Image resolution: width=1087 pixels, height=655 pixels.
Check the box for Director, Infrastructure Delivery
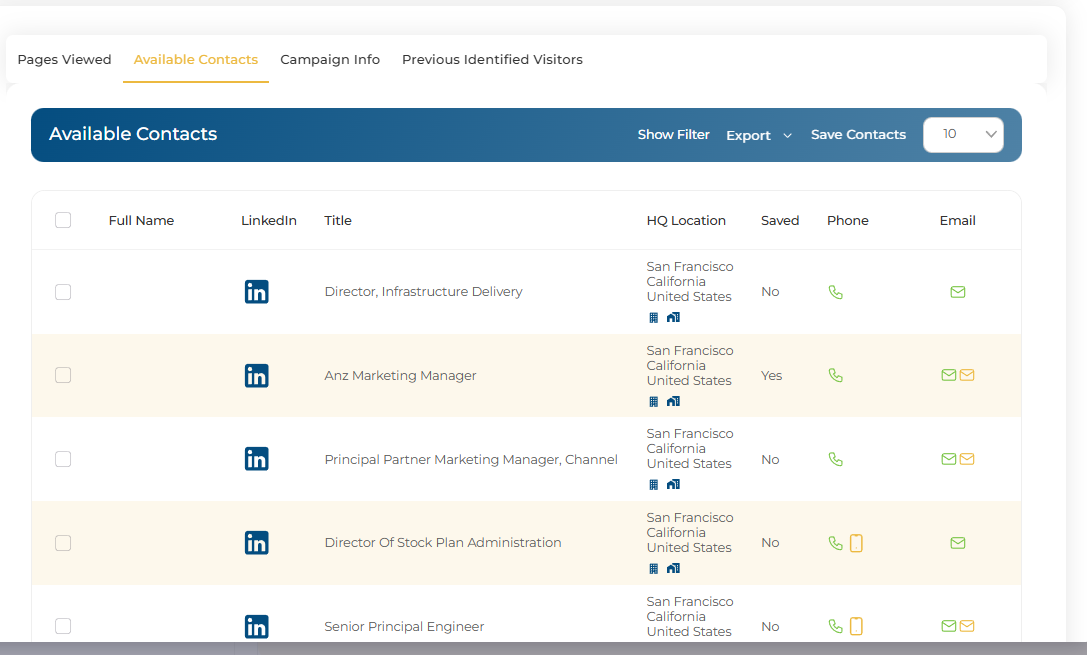[x=63, y=292]
